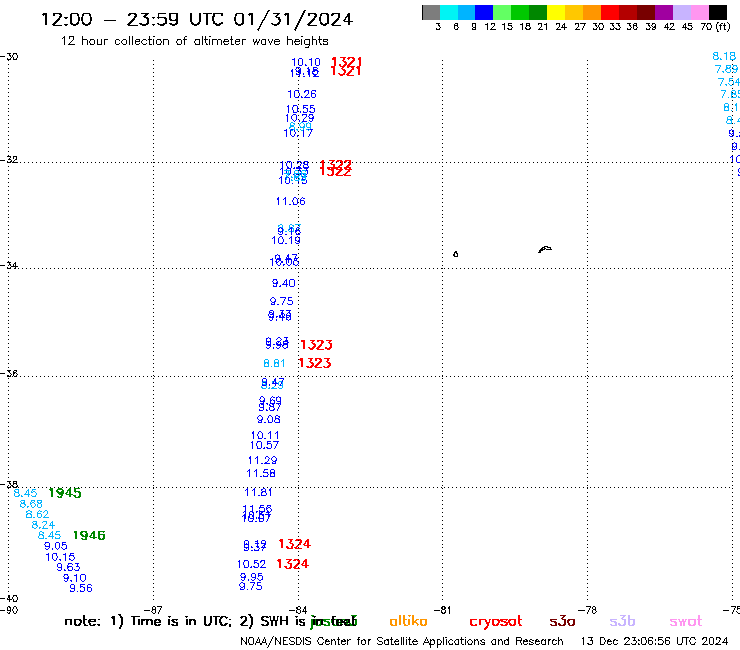Viewport: 740px width, 650px height.
Task: Click the wave height value 10.19
Action: [x=286, y=240]
